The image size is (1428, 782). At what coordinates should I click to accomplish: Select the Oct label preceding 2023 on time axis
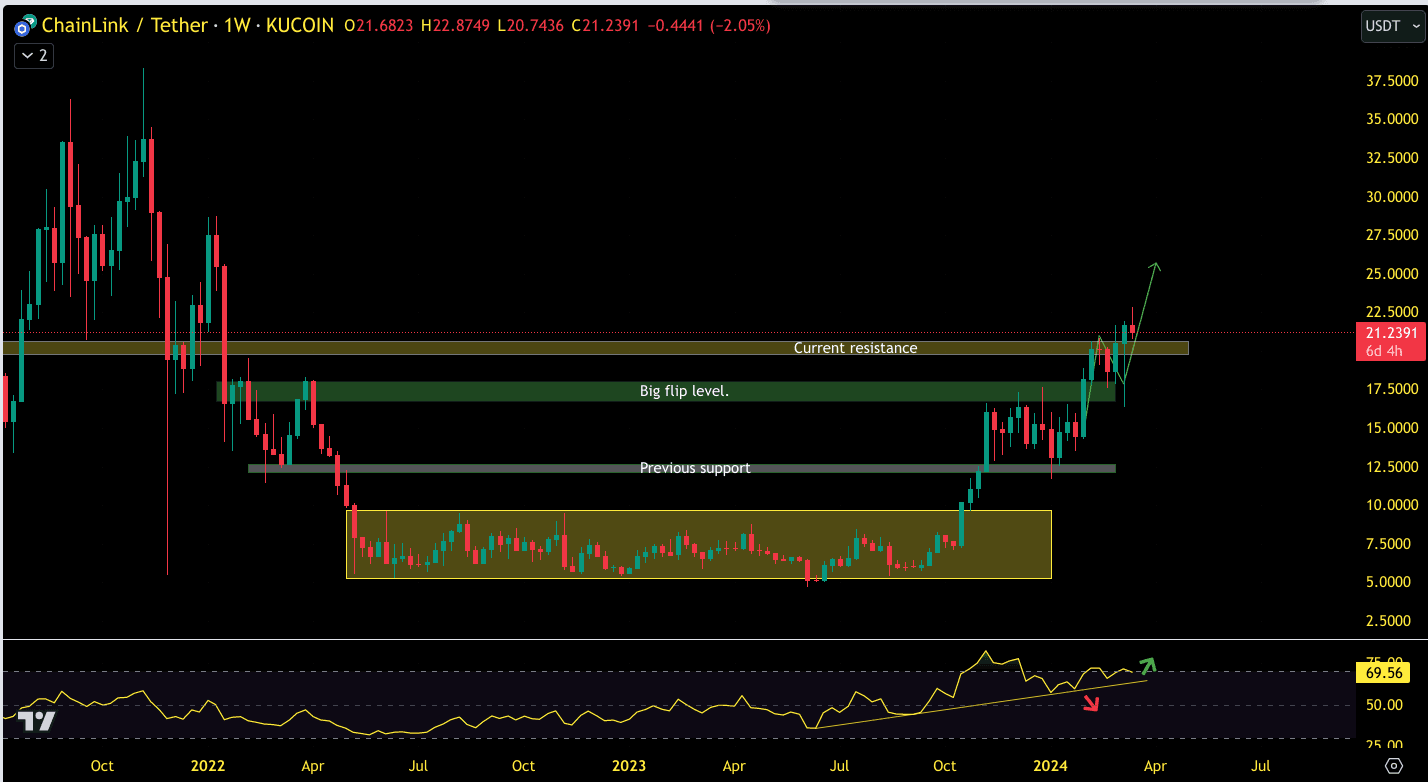(x=523, y=766)
